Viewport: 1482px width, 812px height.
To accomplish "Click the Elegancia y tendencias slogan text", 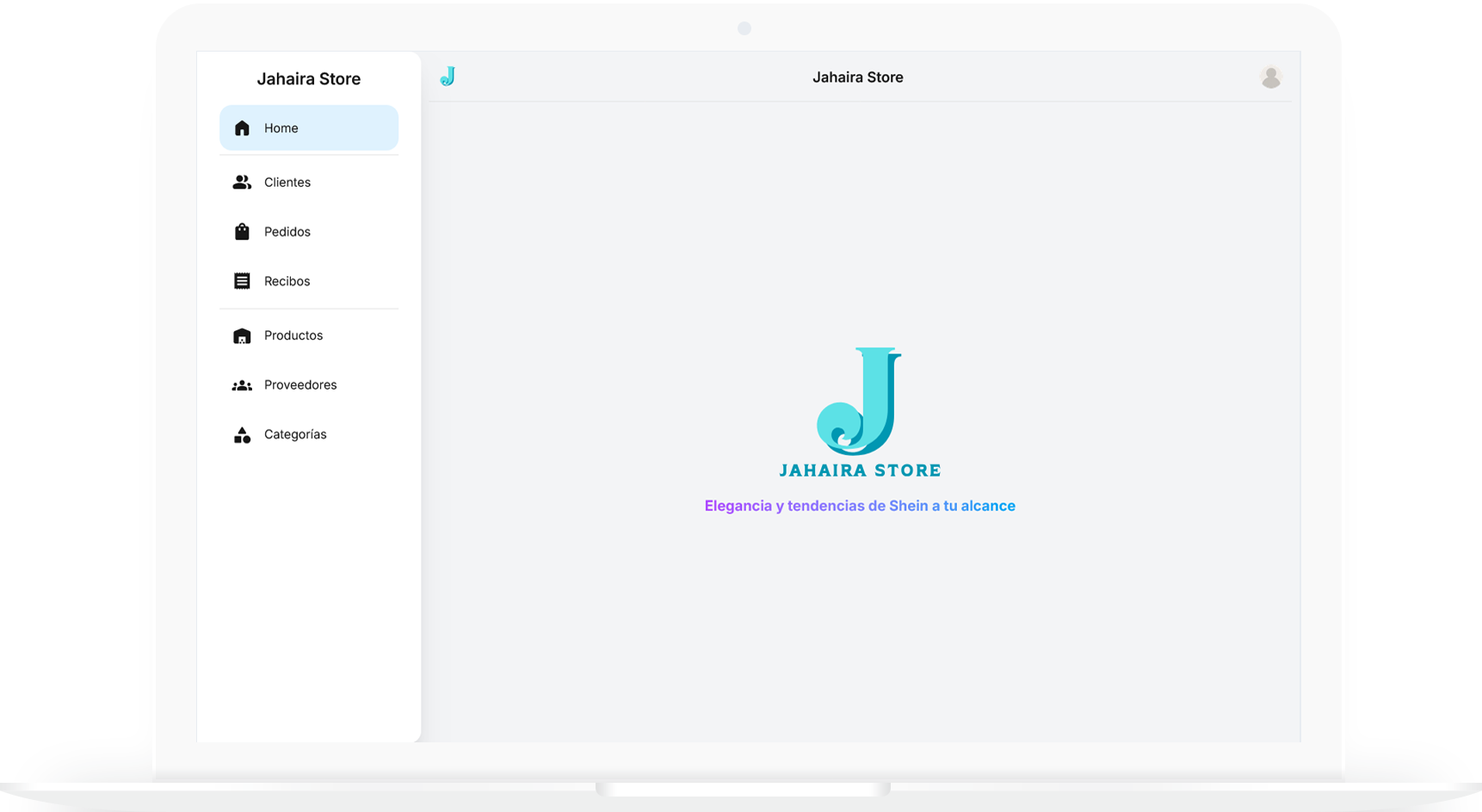I will click(860, 506).
